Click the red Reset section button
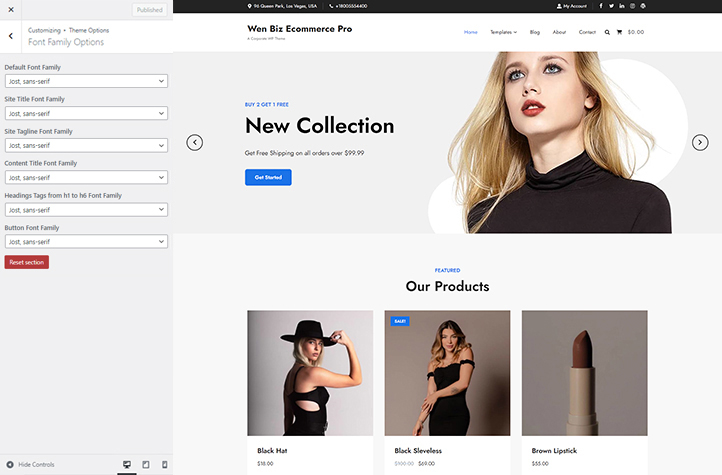 click(x=27, y=262)
